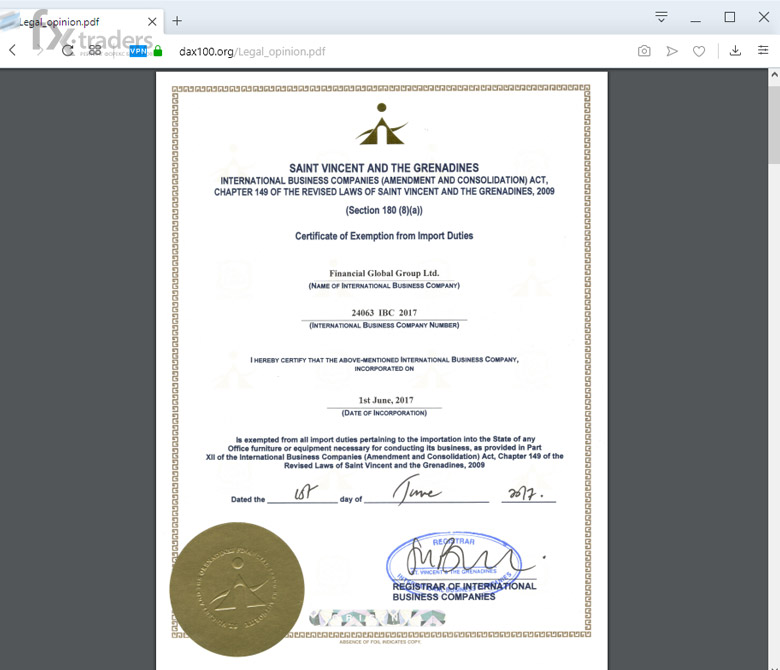The width and height of the screenshot is (780, 670).
Task: Open the speed dial grid icon
Action: pyautogui.click(x=95, y=50)
